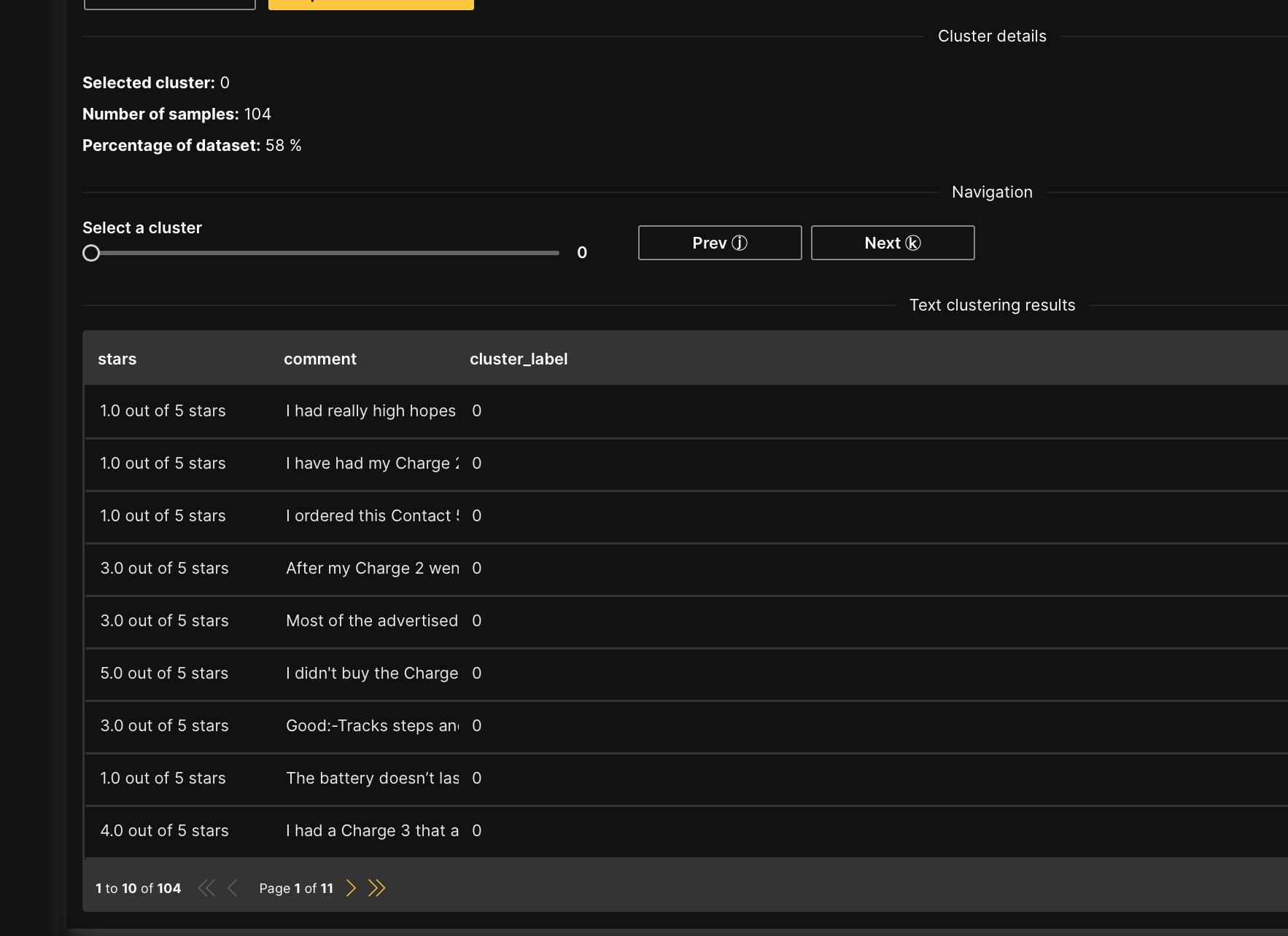
Task: Jump to the last page of results
Action: pyautogui.click(x=376, y=888)
